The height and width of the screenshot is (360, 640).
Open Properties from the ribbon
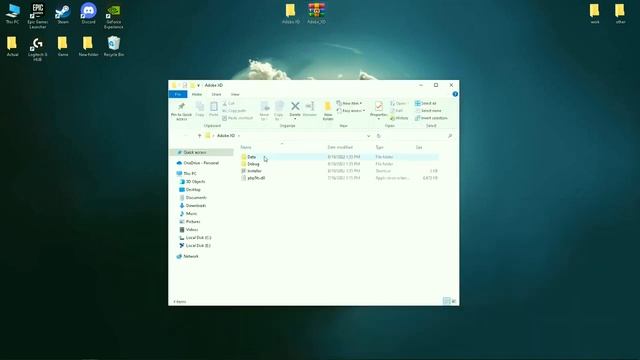pos(378,108)
